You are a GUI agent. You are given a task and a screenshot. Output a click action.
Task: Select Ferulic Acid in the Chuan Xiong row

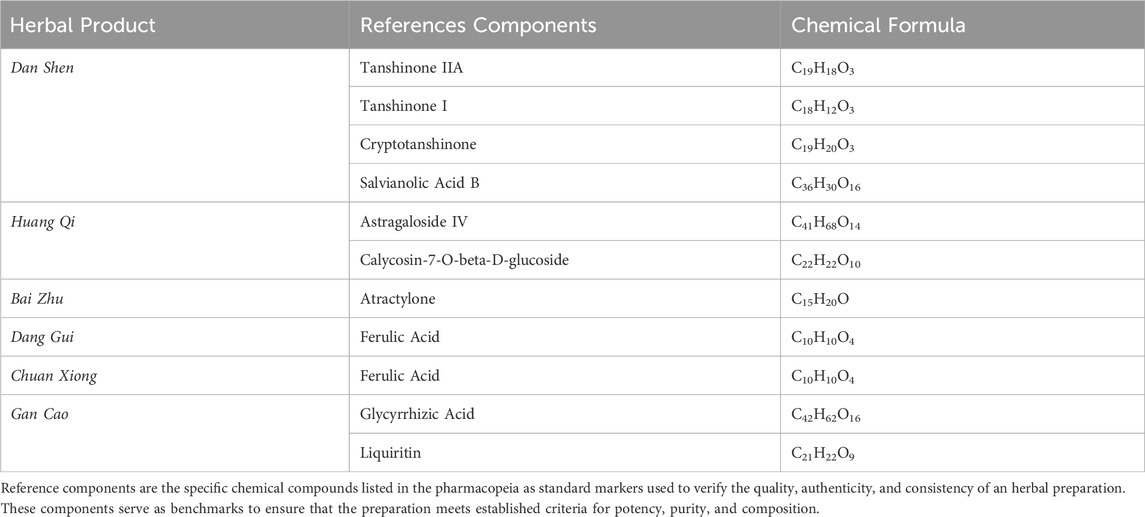coord(397,376)
